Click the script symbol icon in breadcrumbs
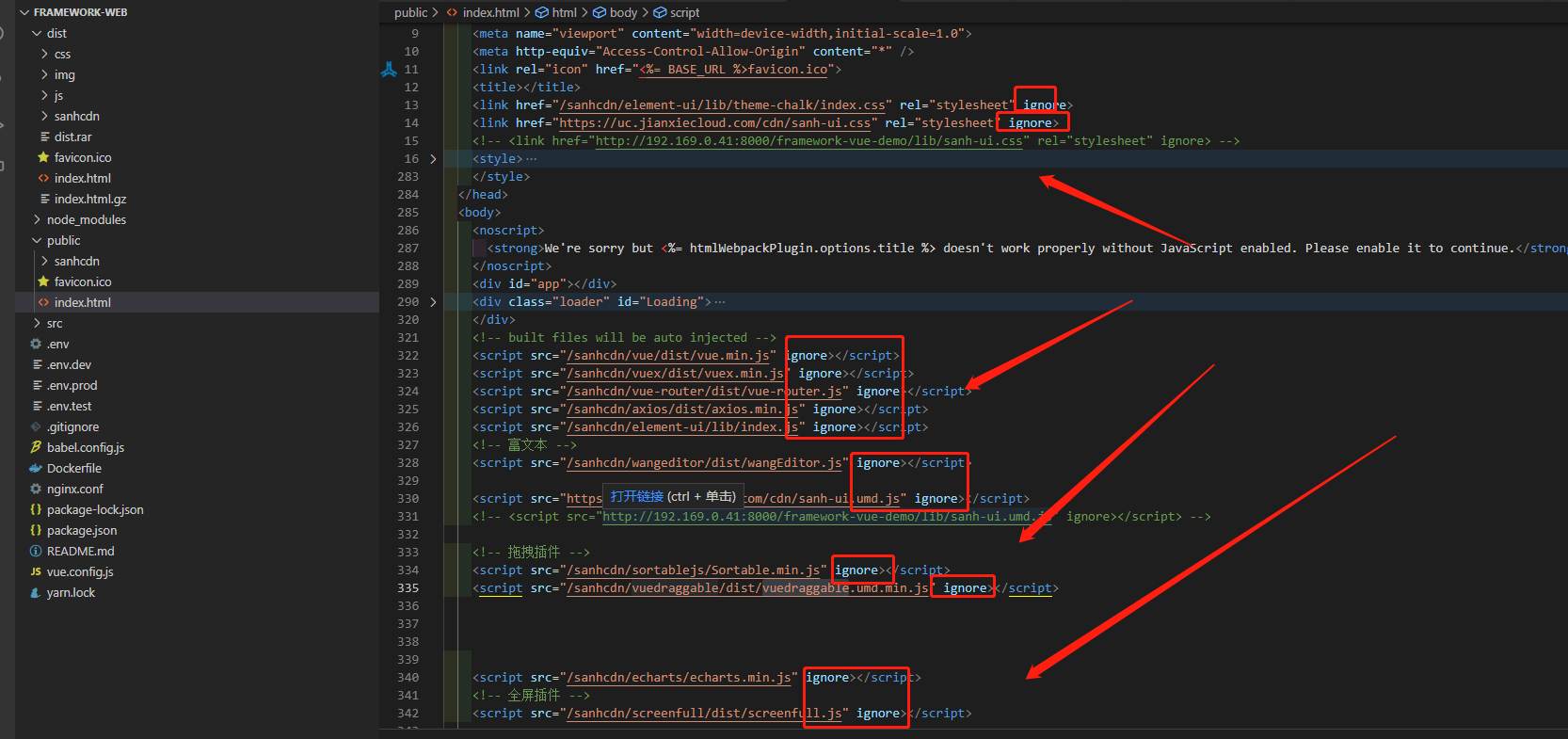 coord(660,12)
